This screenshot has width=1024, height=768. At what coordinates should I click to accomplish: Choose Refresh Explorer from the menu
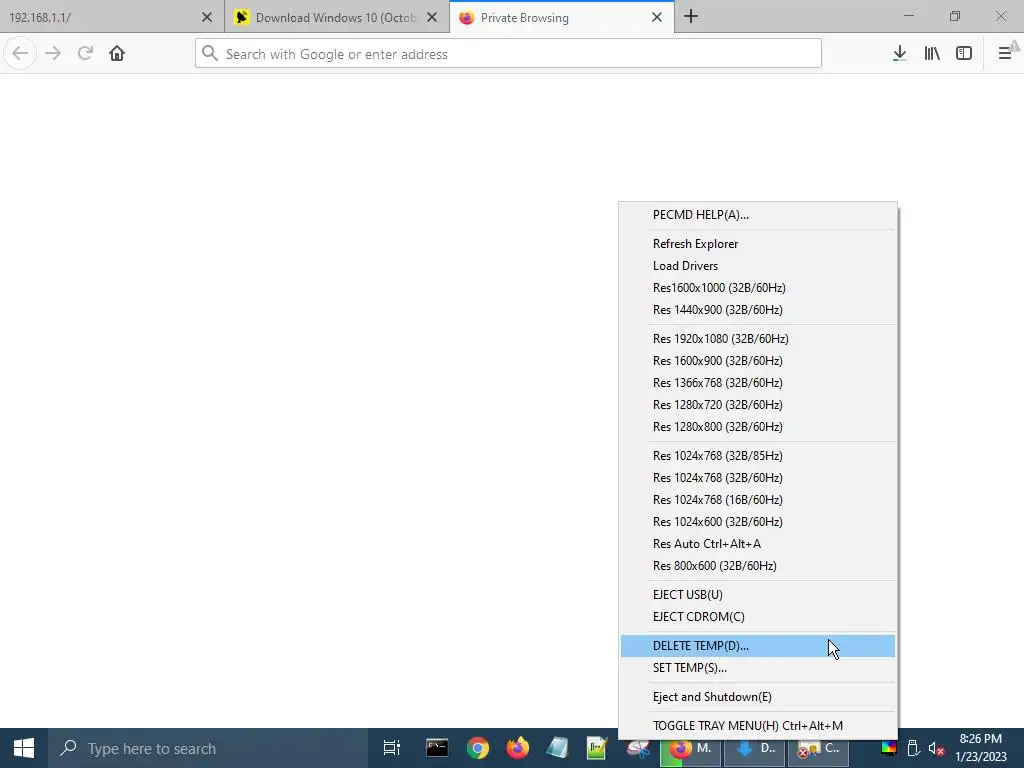tap(758, 244)
